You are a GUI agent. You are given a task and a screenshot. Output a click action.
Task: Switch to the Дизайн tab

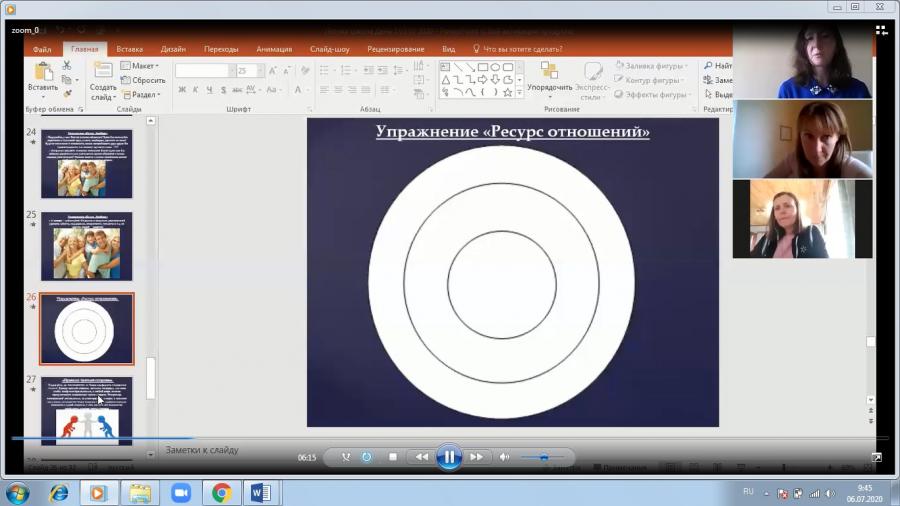point(173,49)
